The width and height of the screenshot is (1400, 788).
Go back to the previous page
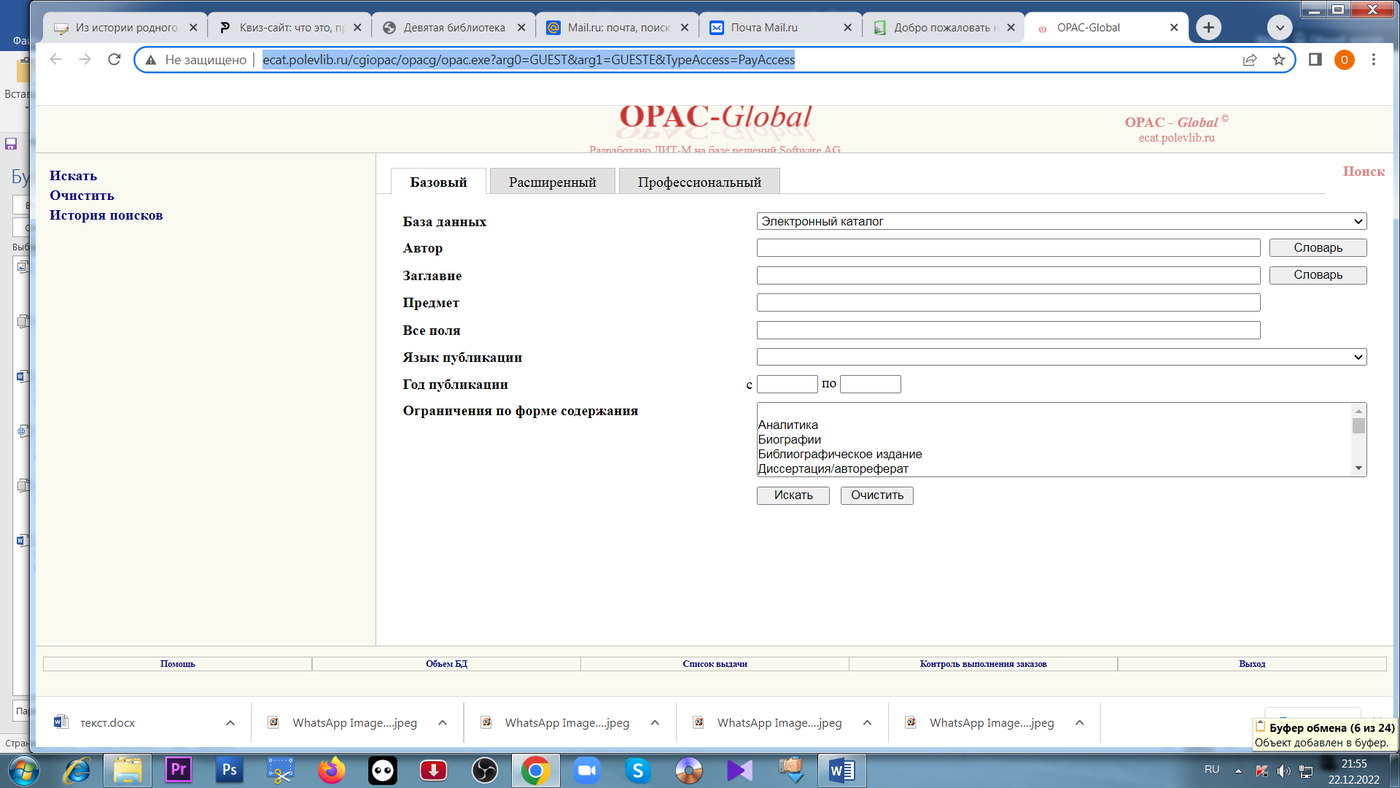click(x=56, y=60)
